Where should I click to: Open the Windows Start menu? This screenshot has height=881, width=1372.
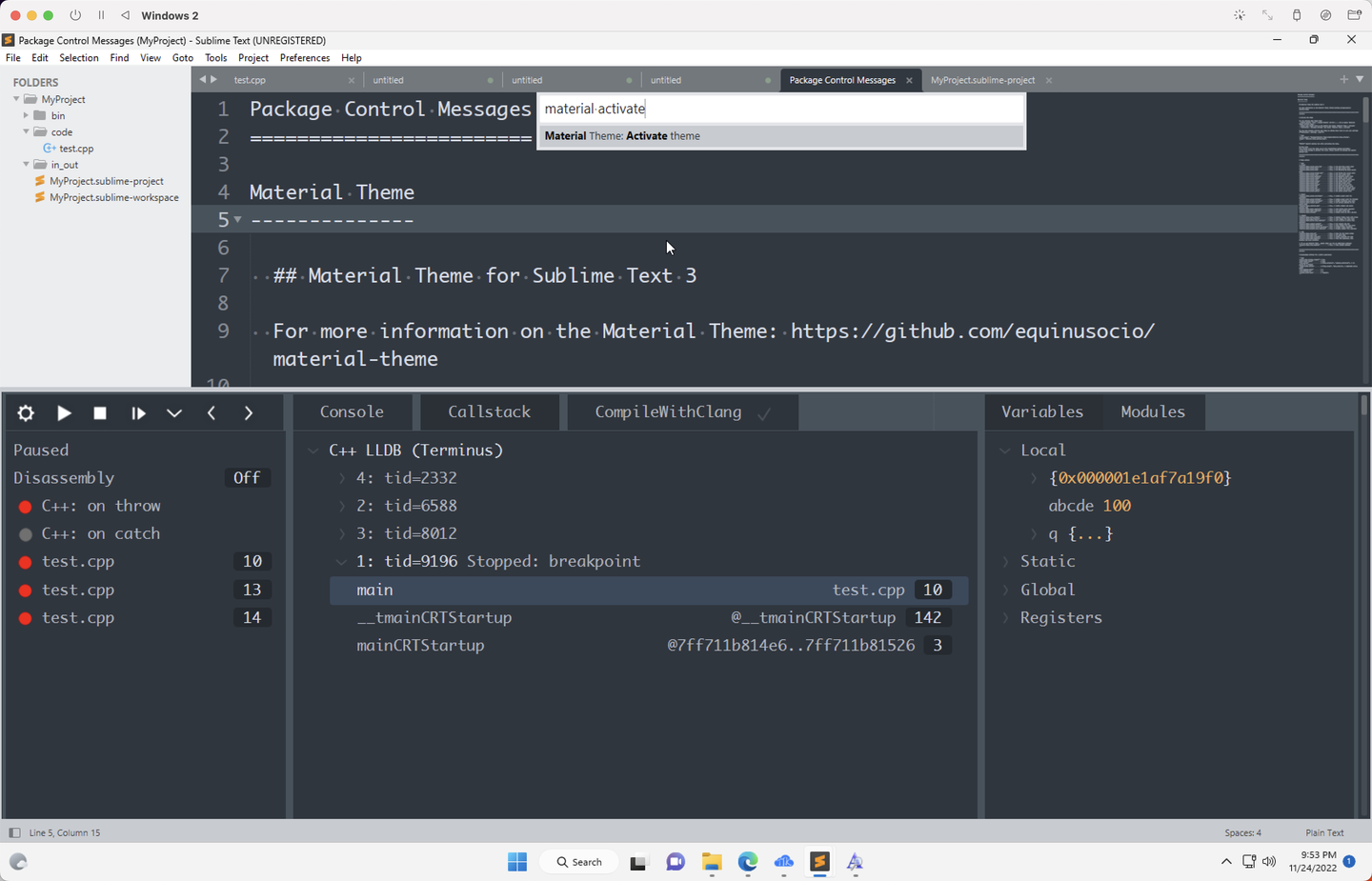tap(517, 862)
